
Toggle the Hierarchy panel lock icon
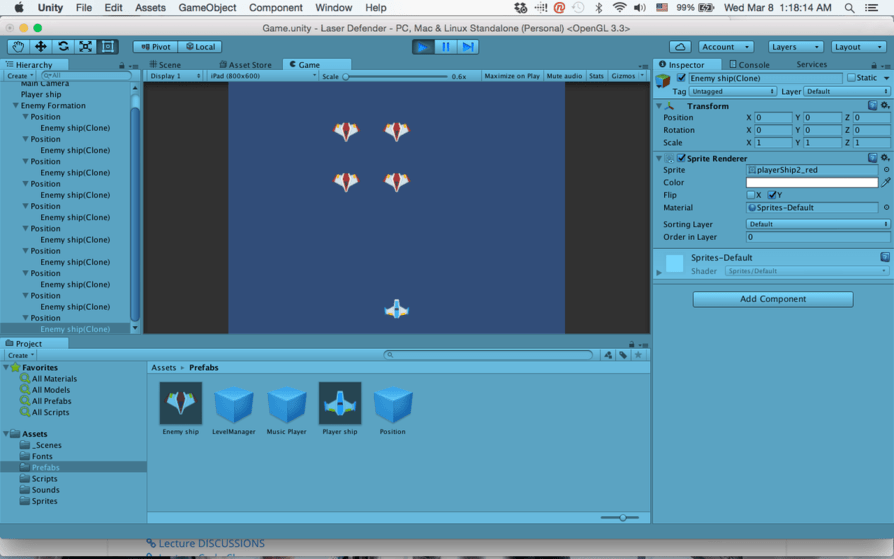pos(121,66)
